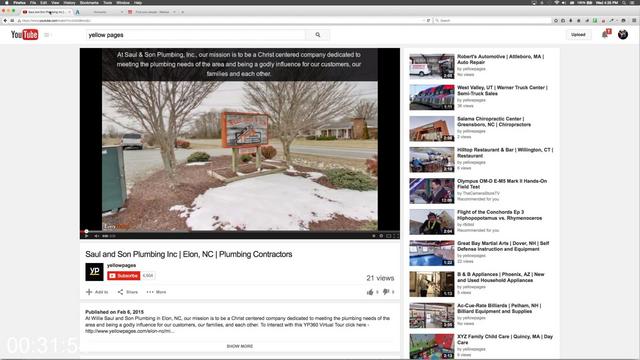This screenshot has width=640, height=360.
Task: Open the notifications bell
Action: (x=605, y=35)
